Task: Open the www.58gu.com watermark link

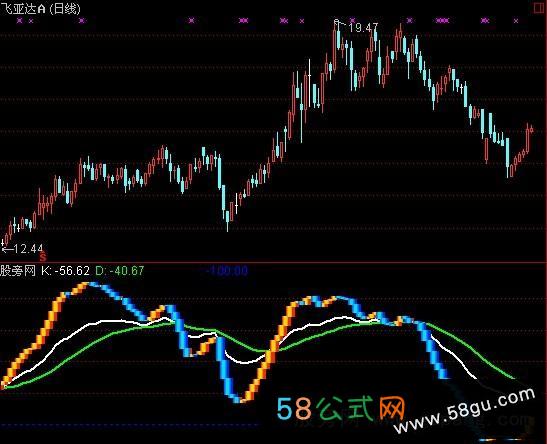Action: (x=465, y=411)
